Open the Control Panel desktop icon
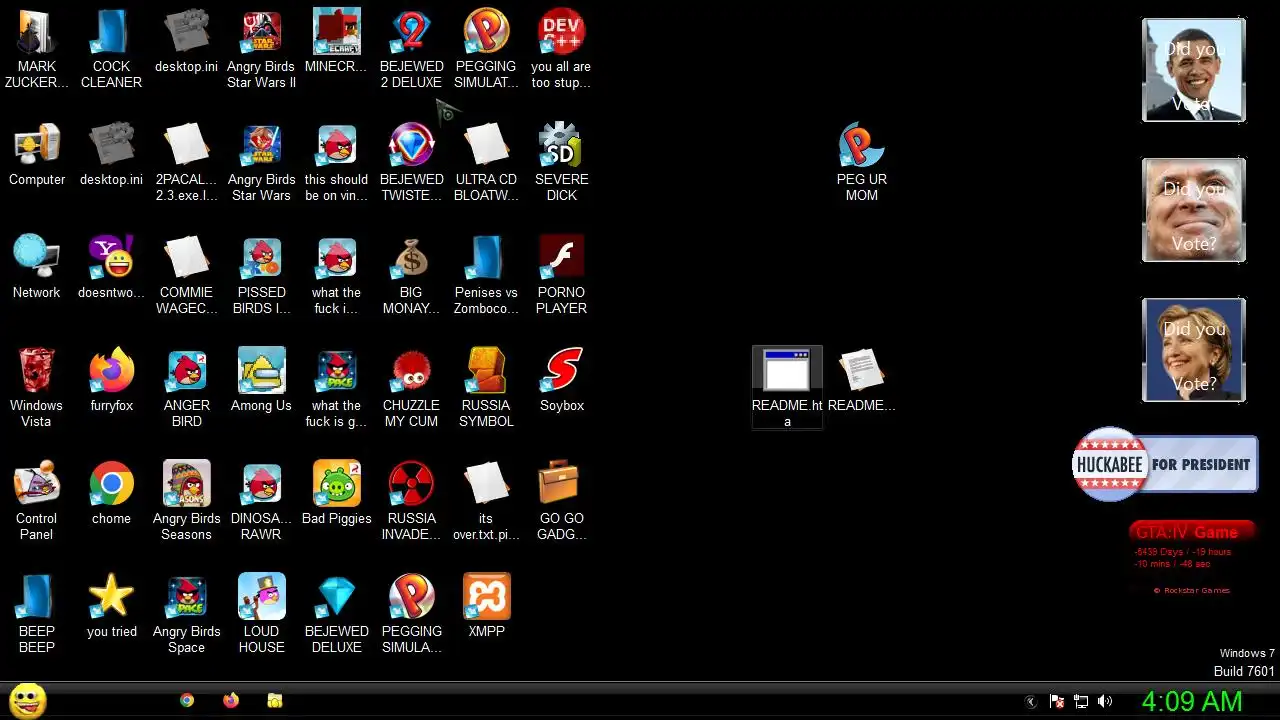The width and height of the screenshot is (1280, 720). (x=37, y=501)
